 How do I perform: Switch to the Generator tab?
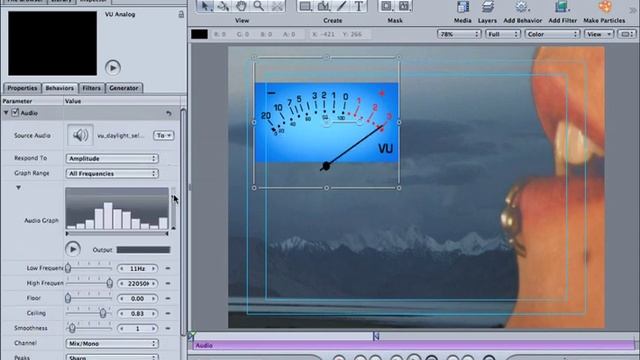click(124, 88)
